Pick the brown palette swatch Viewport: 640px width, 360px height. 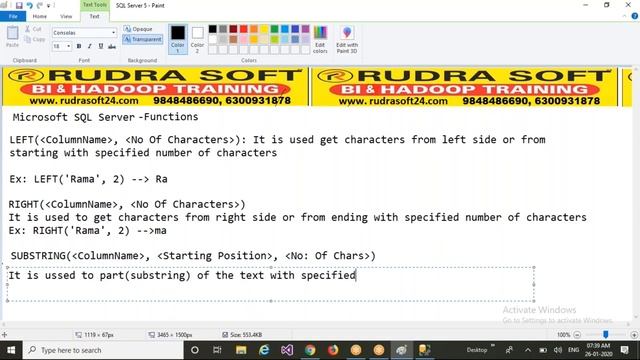(233, 39)
